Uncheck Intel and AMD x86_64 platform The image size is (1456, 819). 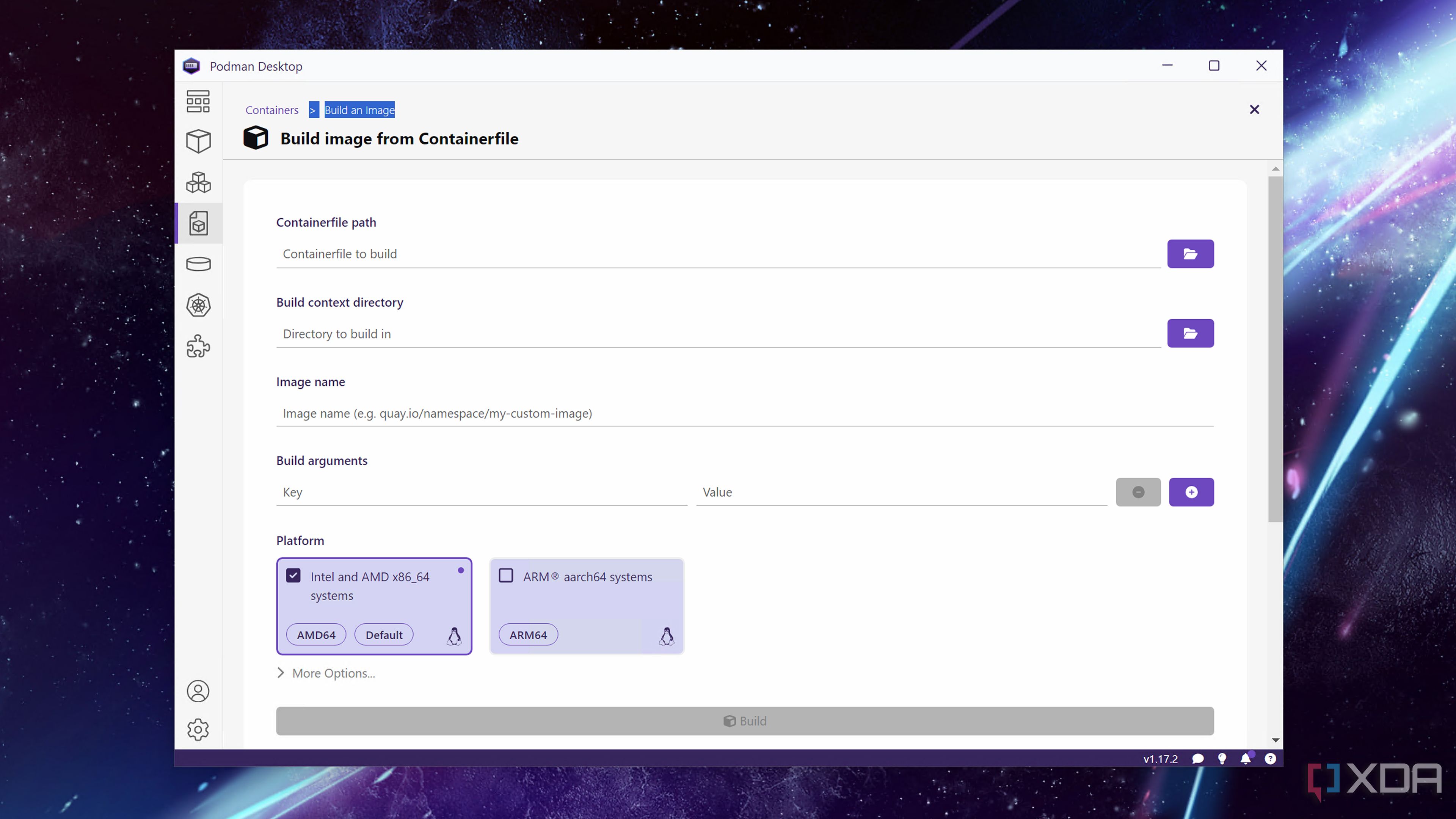293,576
